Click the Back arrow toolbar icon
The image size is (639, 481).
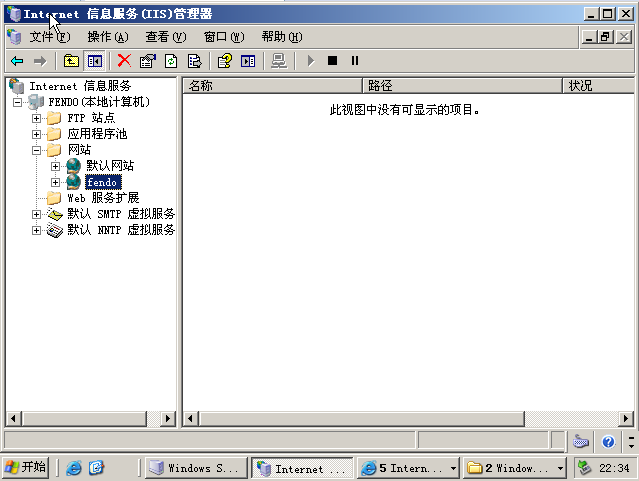(17, 61)
